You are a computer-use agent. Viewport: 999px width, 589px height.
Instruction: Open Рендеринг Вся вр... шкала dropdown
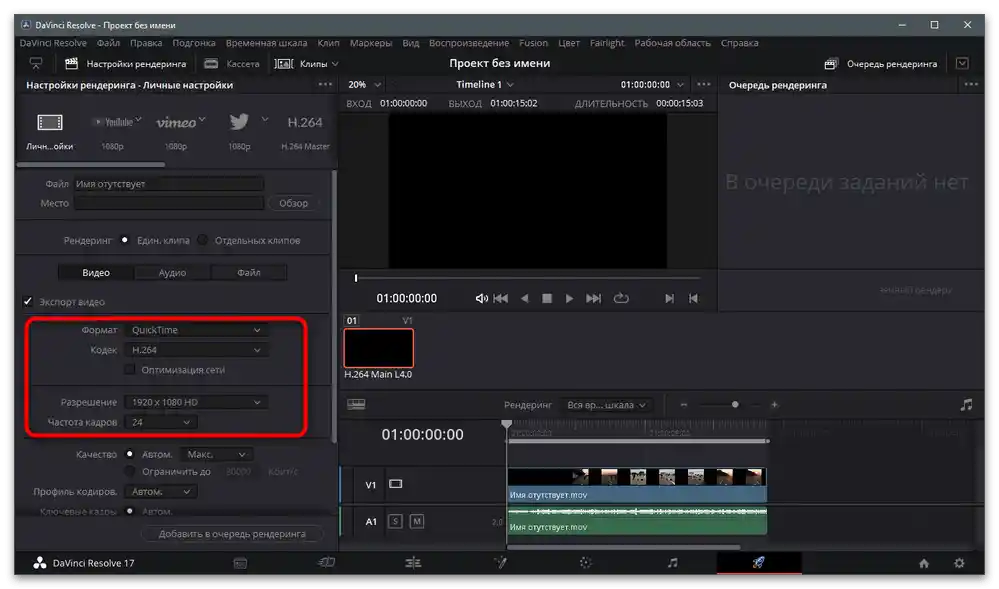[x=607, y=405]
